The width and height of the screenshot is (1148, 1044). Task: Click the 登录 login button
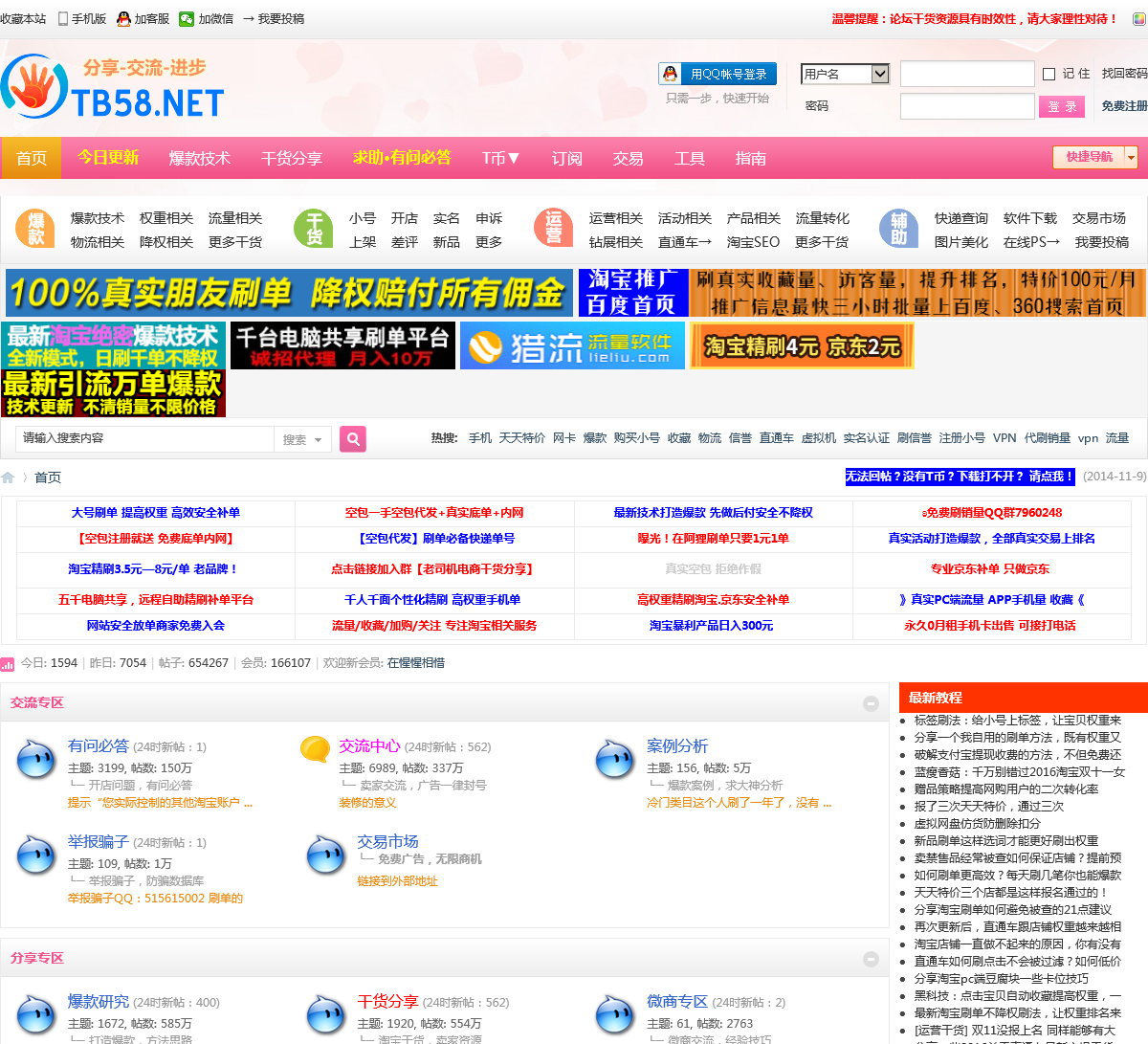(1062, 106)
